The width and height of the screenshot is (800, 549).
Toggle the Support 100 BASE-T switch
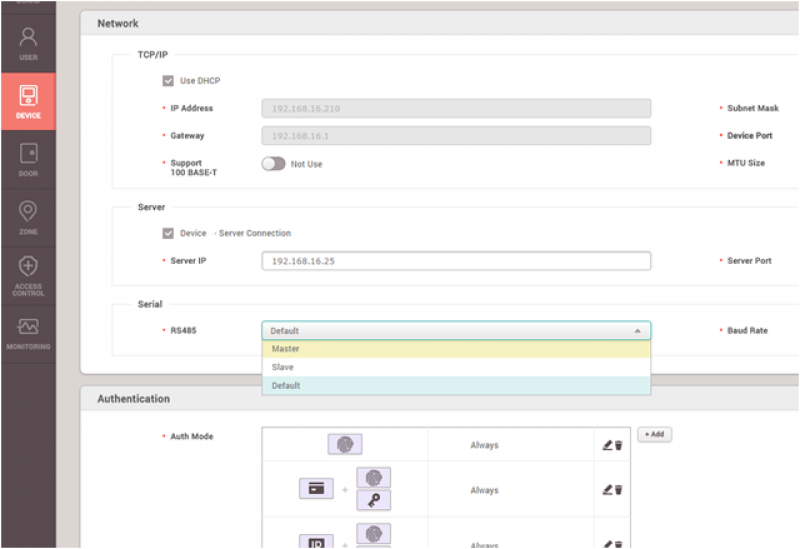[273, 164]
